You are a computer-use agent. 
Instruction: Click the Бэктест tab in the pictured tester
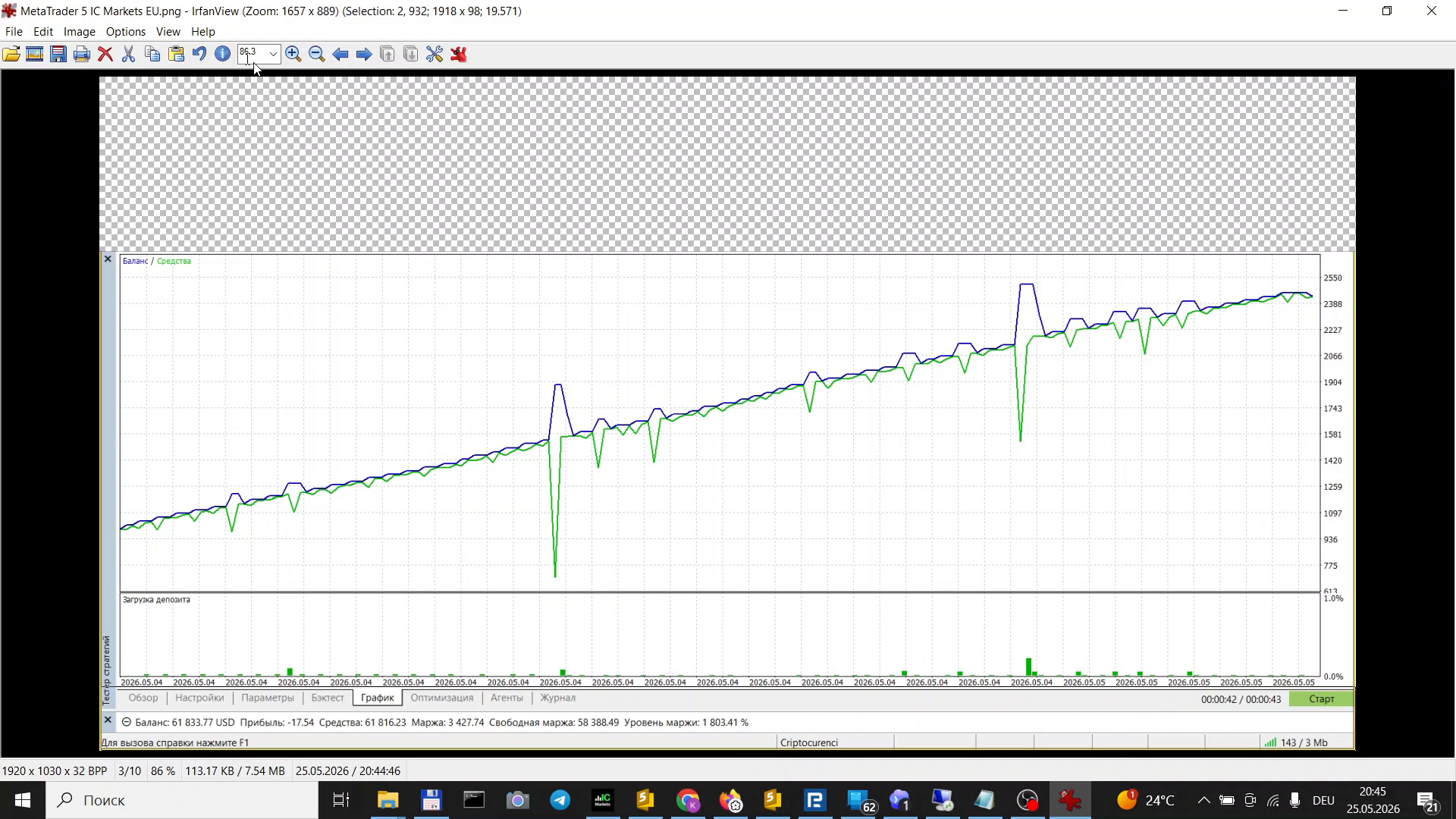coord(328,698)
